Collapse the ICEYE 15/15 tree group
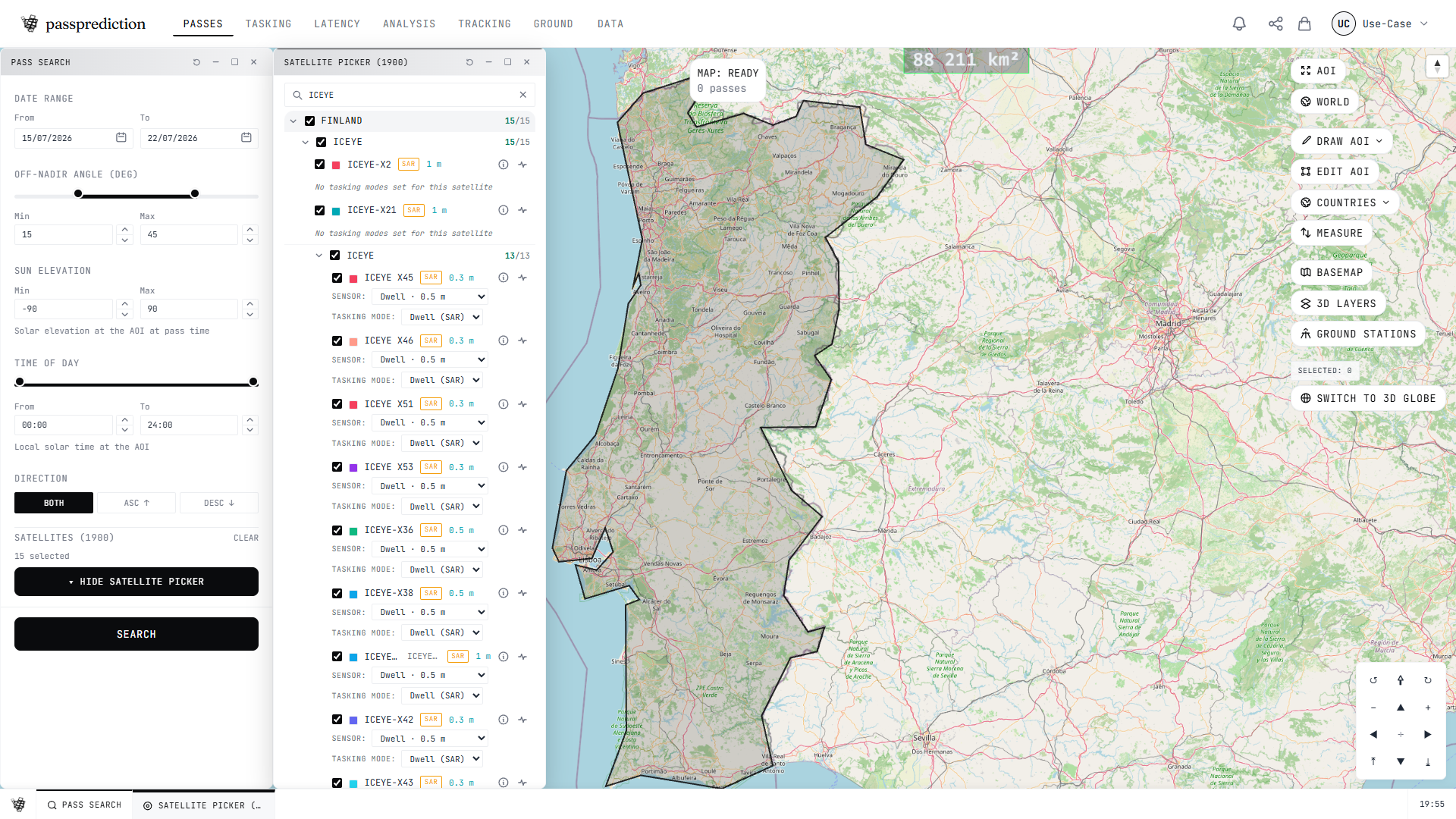The image size is (1456, 819). (306, 142)
